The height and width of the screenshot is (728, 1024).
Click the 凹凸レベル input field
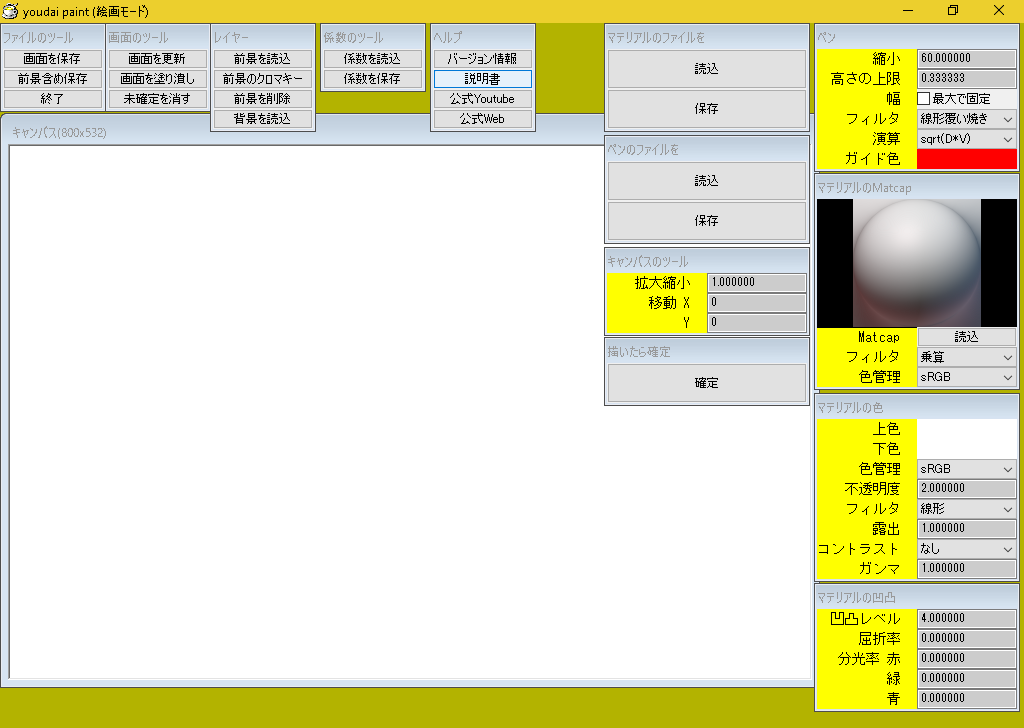tap(966, 619)
